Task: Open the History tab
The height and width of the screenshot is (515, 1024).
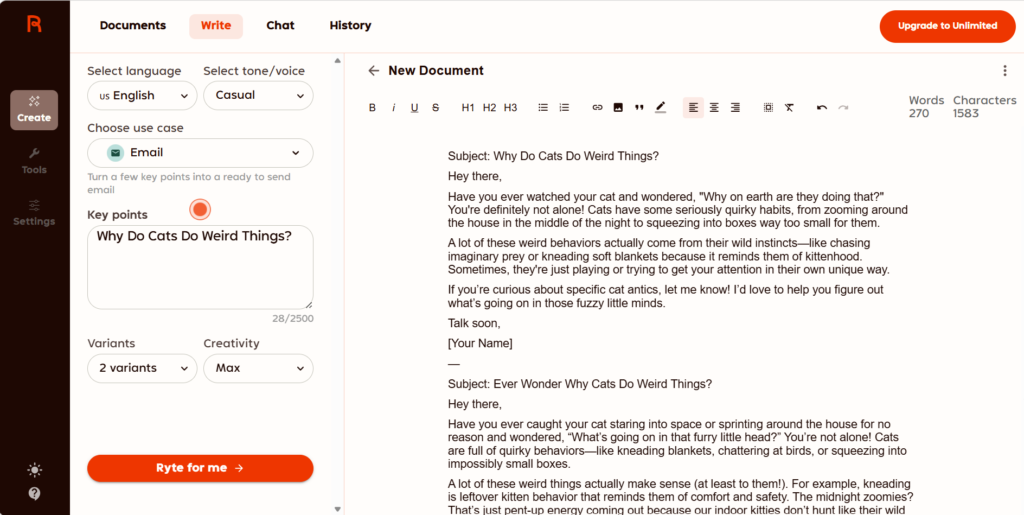Action: point(350,26)
